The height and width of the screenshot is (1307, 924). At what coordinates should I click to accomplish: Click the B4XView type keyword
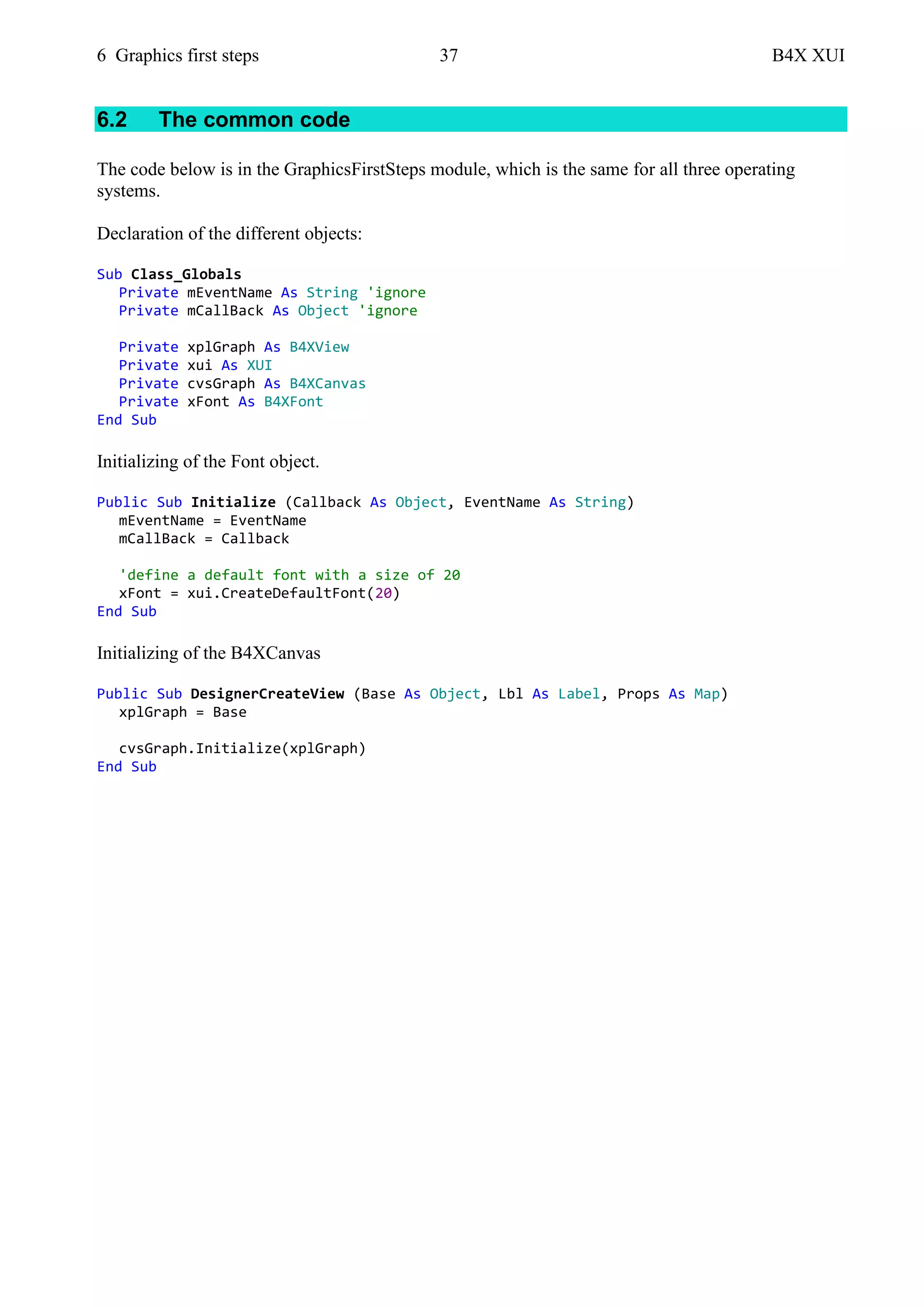pyautogui.click(x=319, y=347)
